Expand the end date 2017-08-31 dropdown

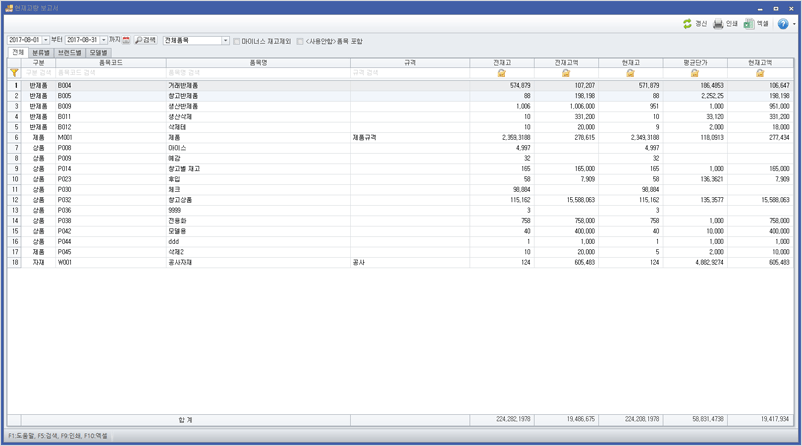coord(104,41)
